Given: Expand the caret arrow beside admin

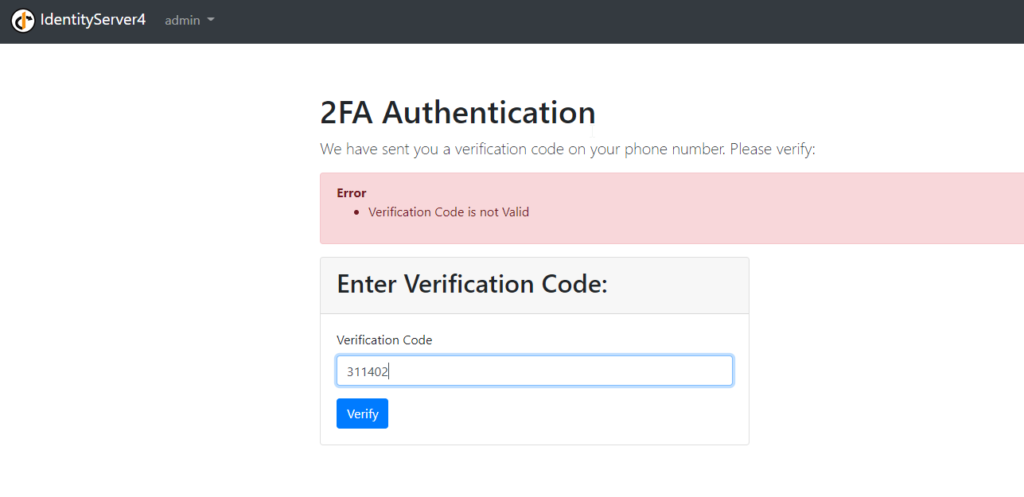Looking at the screenshot, I should coord(210,20).
